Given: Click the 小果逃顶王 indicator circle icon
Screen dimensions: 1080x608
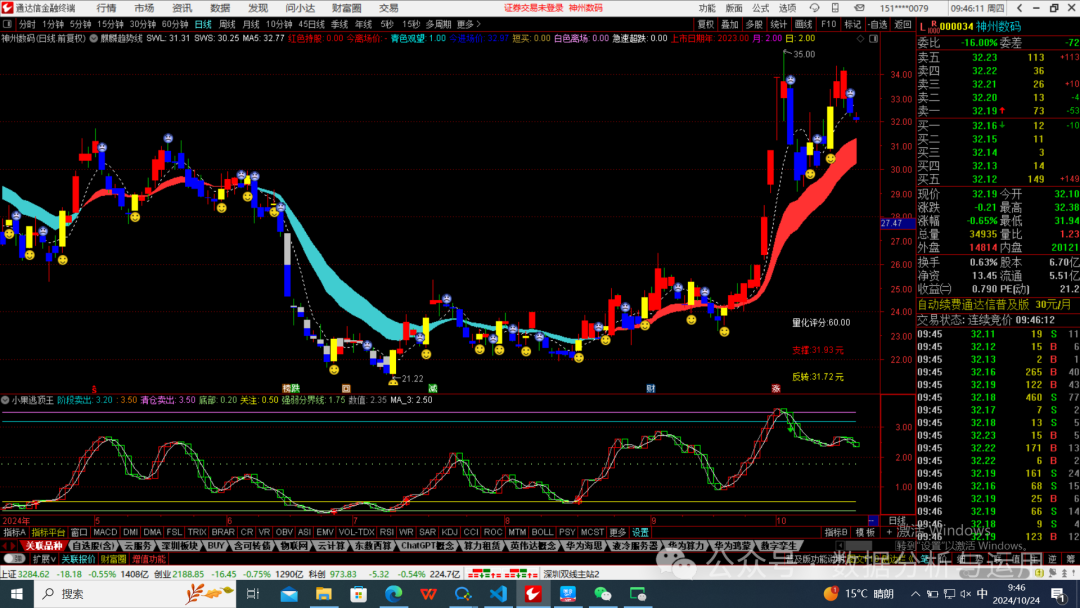Looking at the screenshot, I should pyautogui.click(x=5, y=400).
